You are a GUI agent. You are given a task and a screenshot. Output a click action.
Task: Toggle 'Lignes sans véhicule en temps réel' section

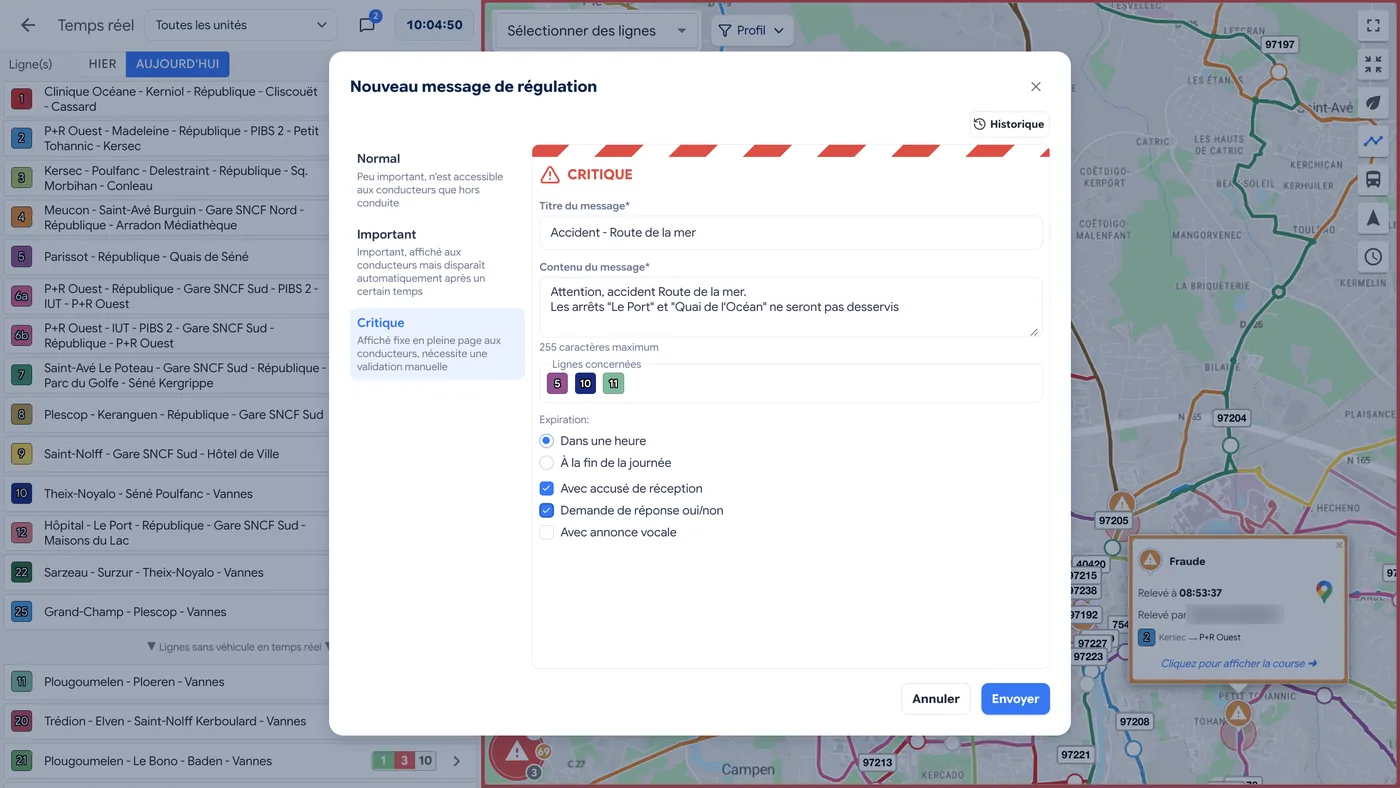[240, 647]
